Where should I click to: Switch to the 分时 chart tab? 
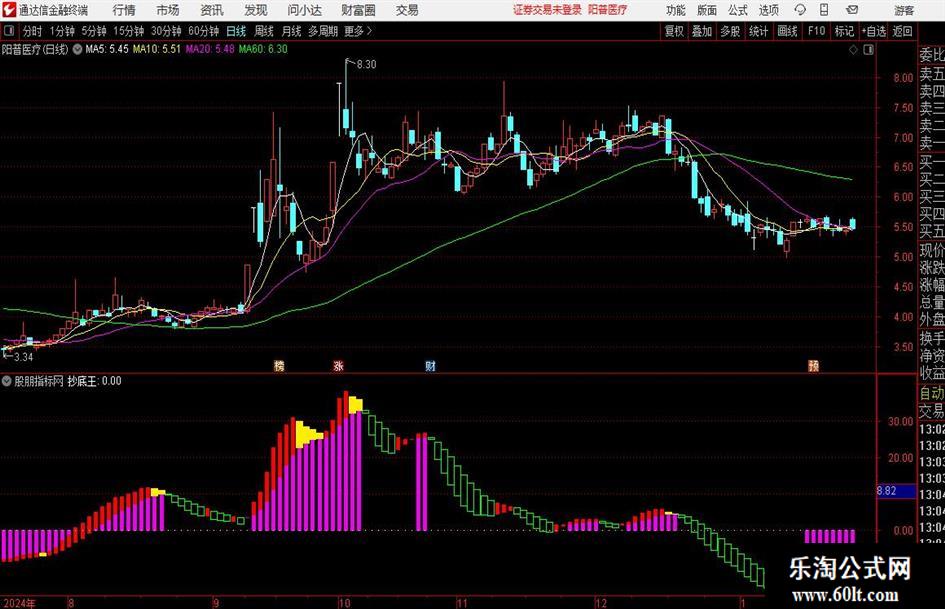pyautogui.click(x=33, y=31)
